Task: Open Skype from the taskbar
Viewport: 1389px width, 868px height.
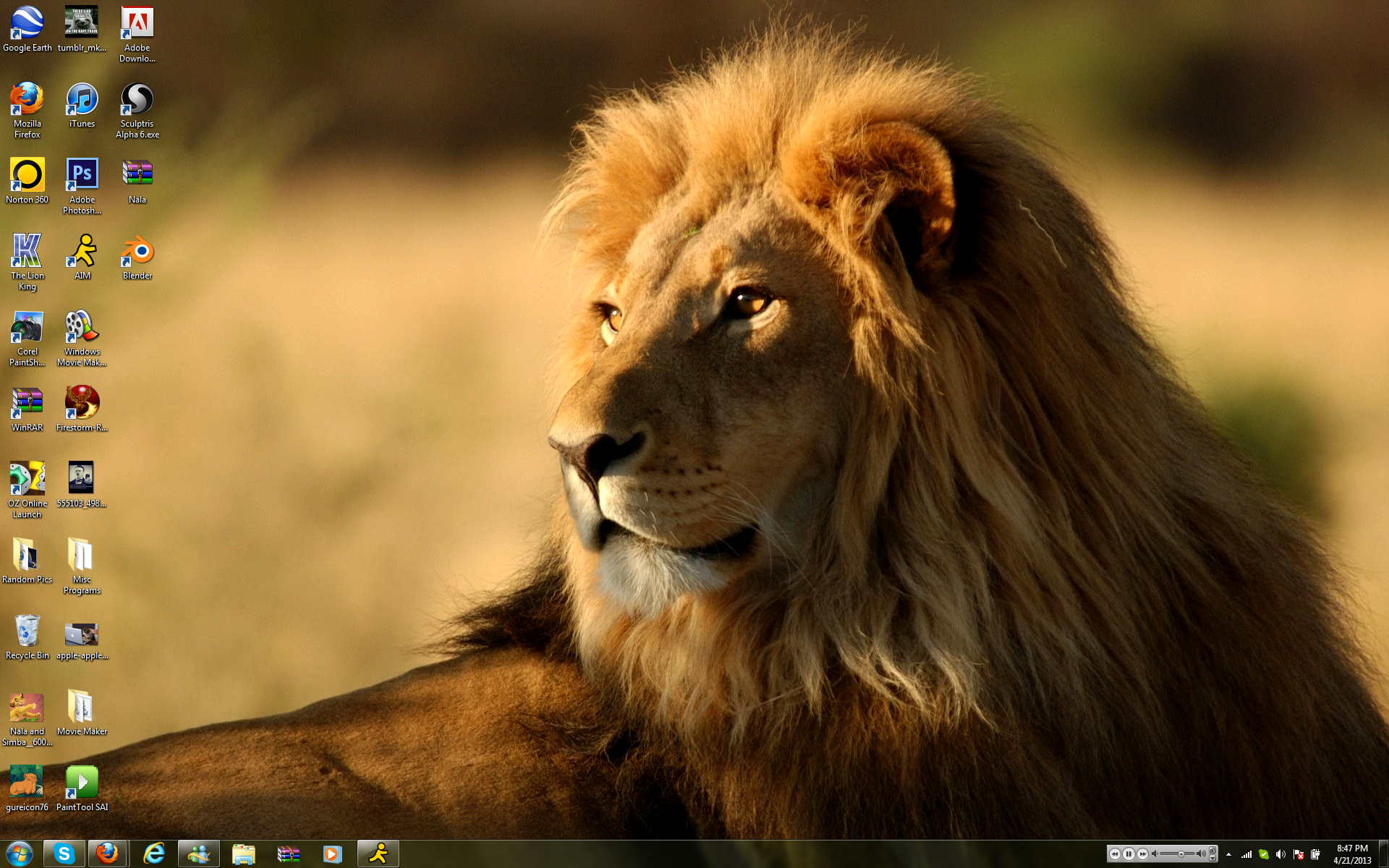Action: pos(64,854)
